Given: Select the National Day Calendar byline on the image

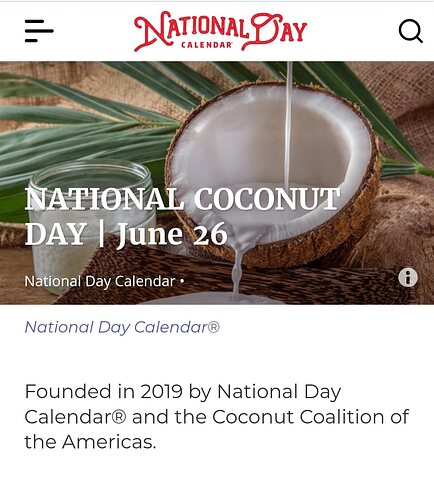Looking at the screenshot, I should coord(100,281).
